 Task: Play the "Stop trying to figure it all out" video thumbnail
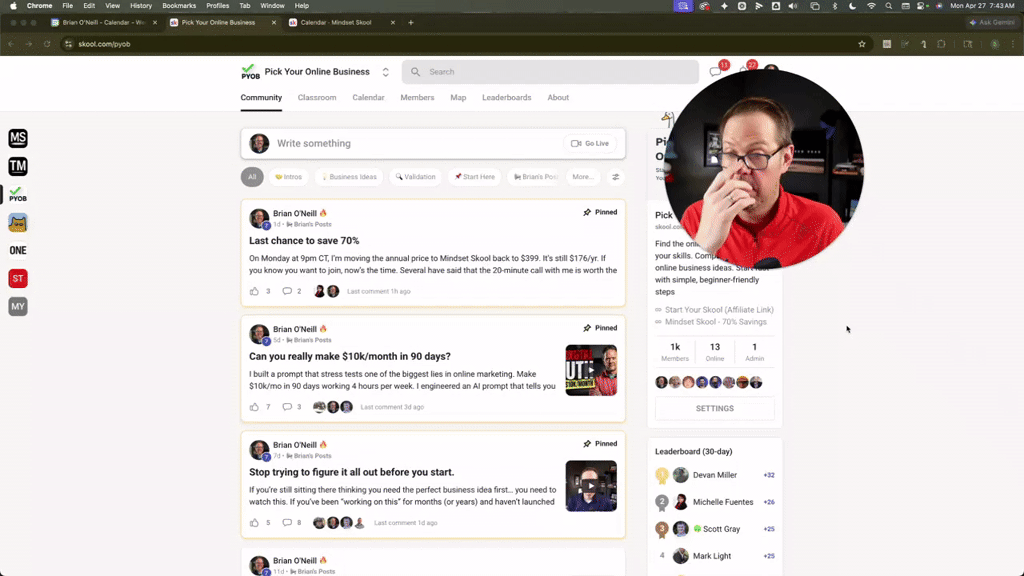pos(591,486)
